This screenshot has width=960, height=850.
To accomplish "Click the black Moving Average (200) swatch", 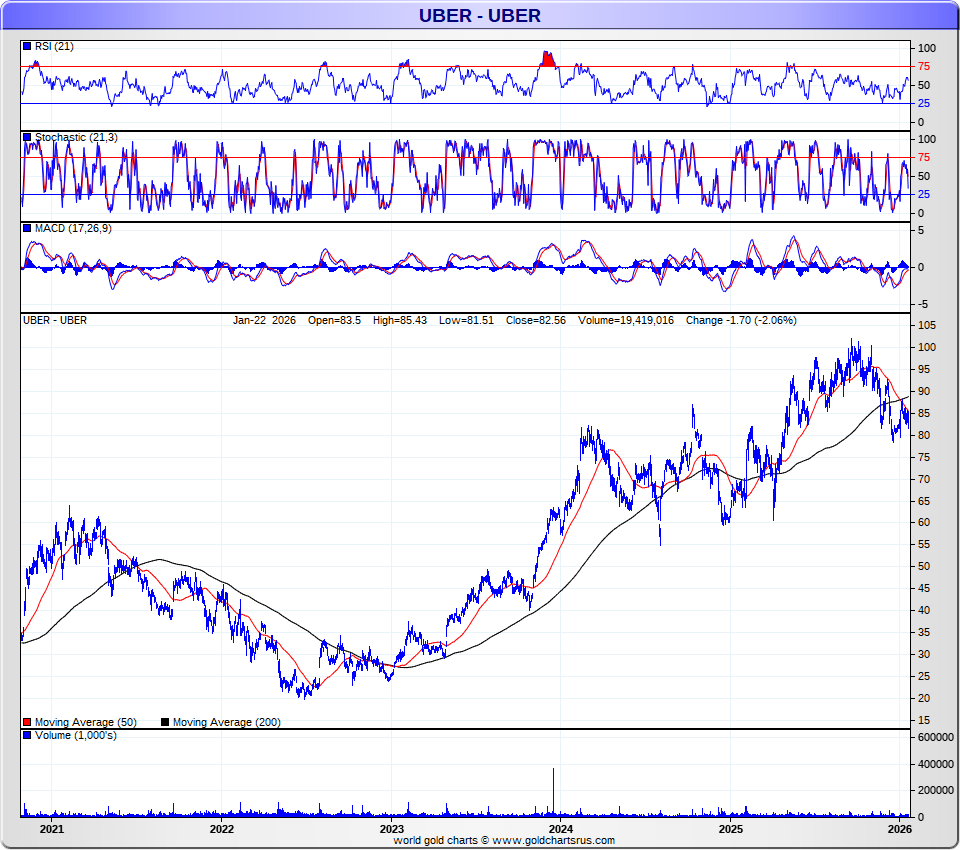I will (x=165, y=722).
